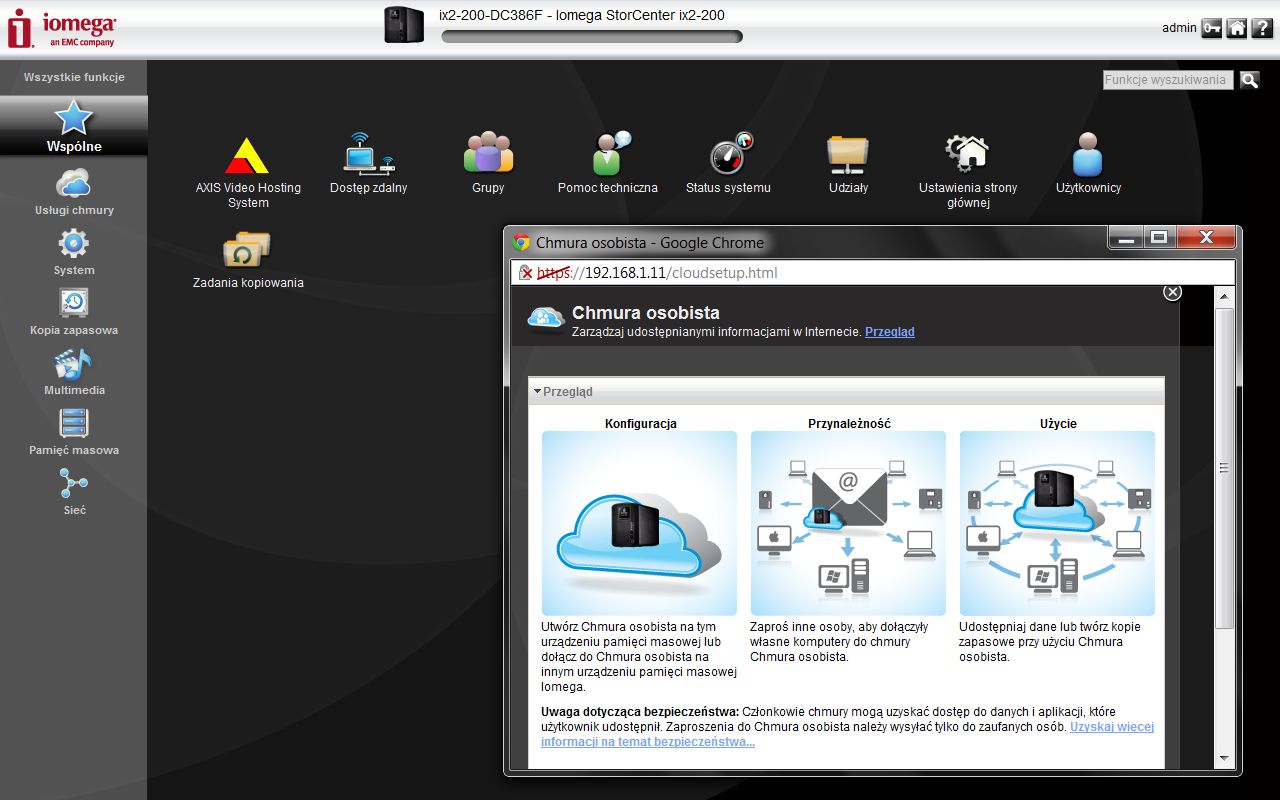Click Chrome icon in popup title bar

pos(521,242)
